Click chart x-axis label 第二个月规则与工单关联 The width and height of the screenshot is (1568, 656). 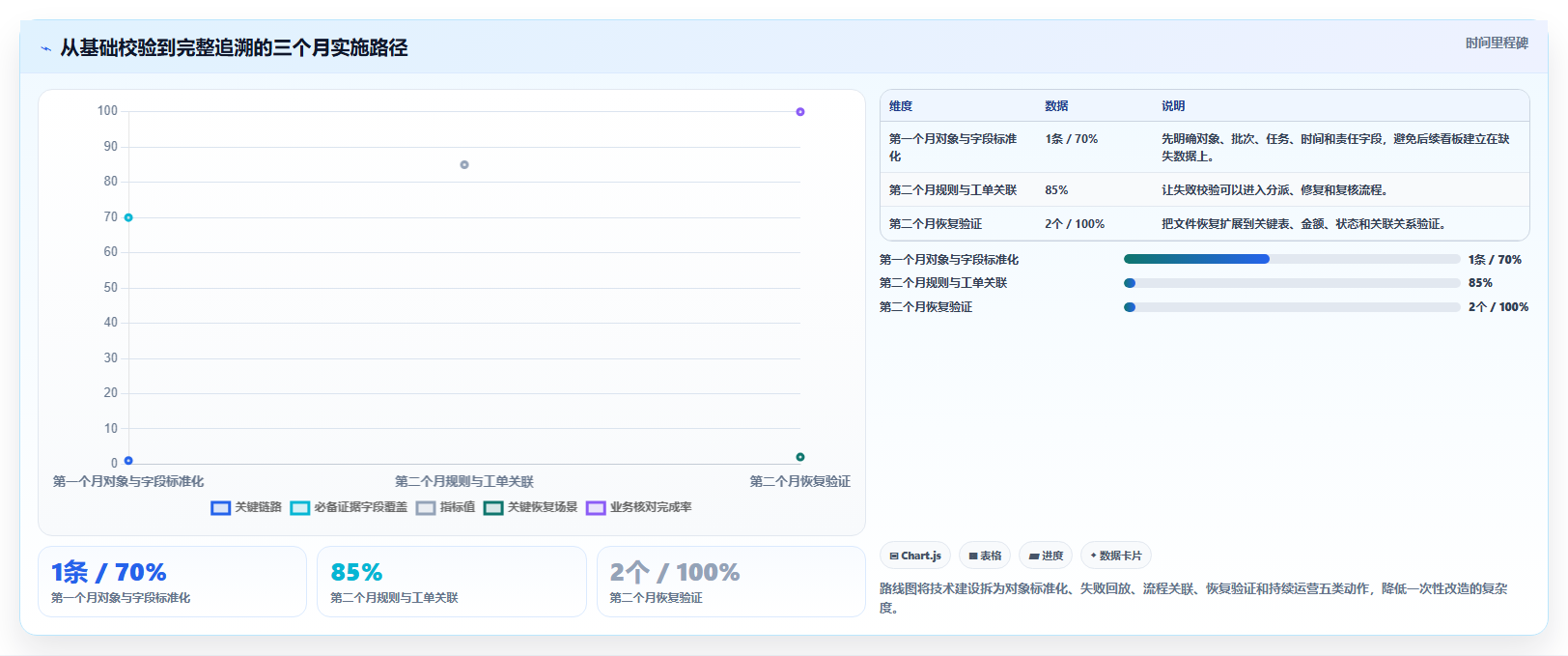point(464,481)
